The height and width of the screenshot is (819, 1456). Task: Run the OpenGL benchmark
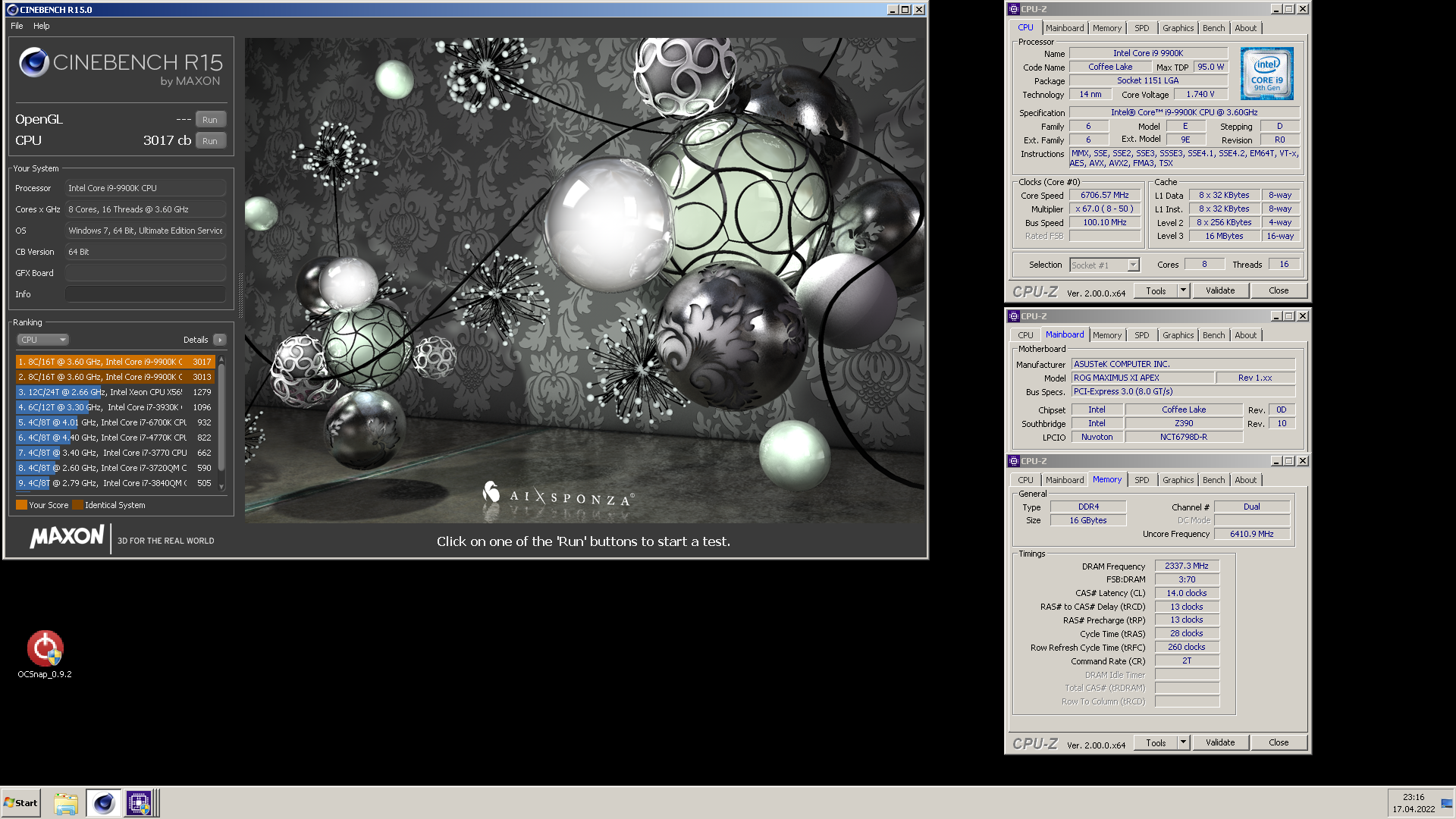coord(210,120)
